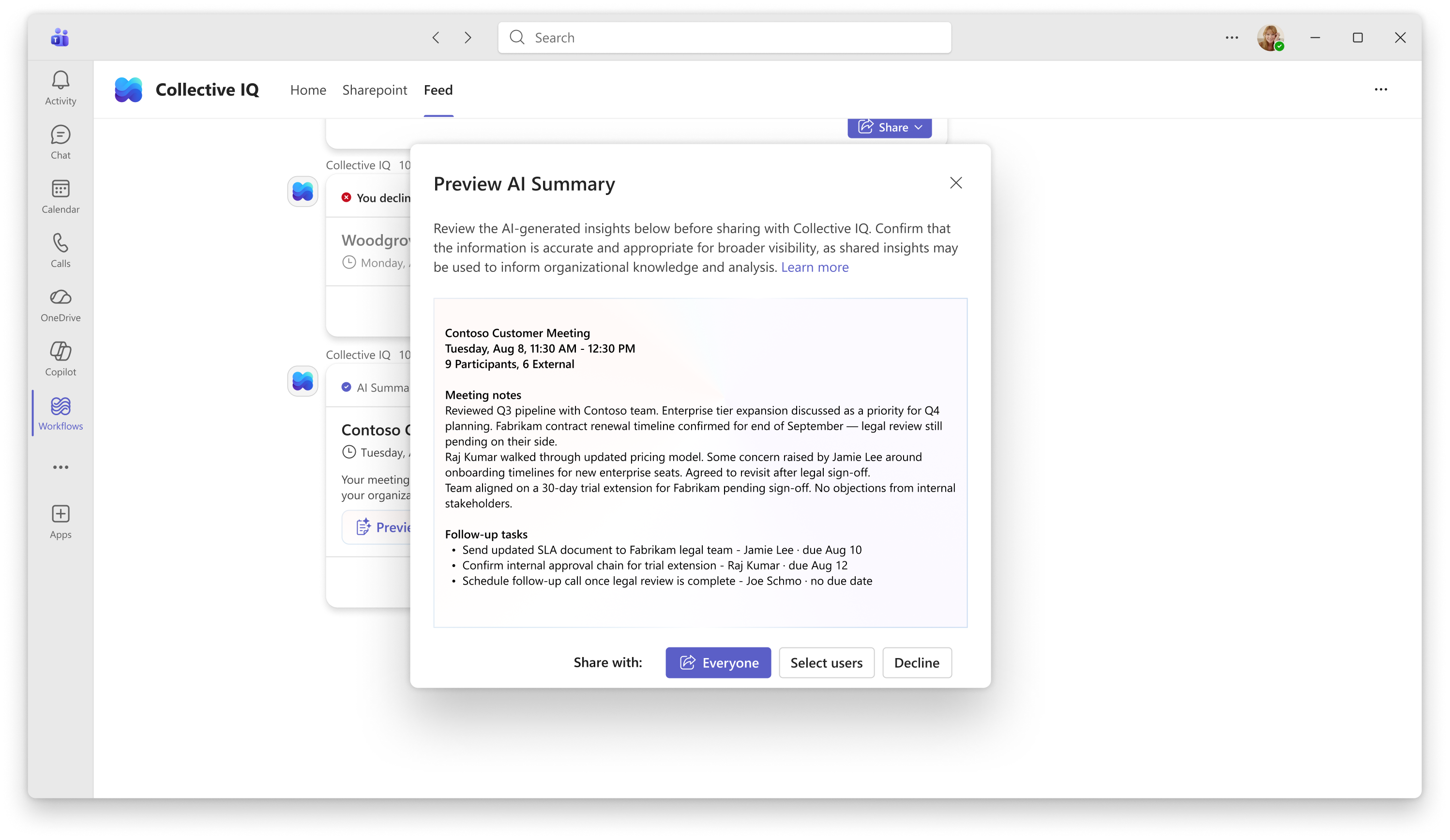Click the Contoso Customer Meeting title

[517, 333]
